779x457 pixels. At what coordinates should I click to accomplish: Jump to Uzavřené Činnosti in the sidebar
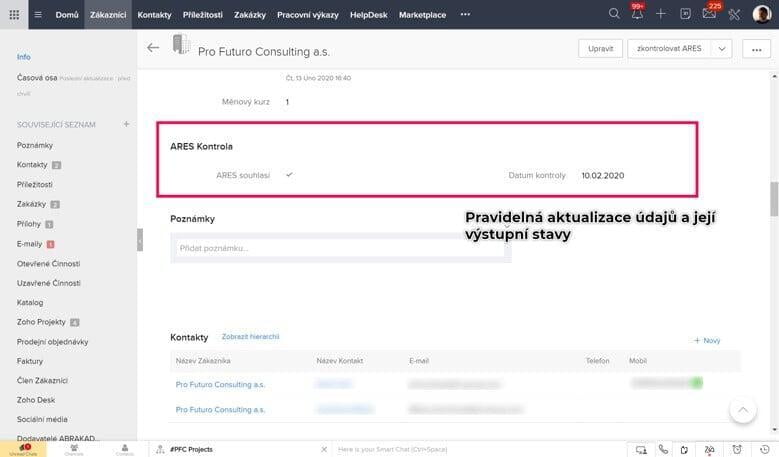click(x=49, y=283)
